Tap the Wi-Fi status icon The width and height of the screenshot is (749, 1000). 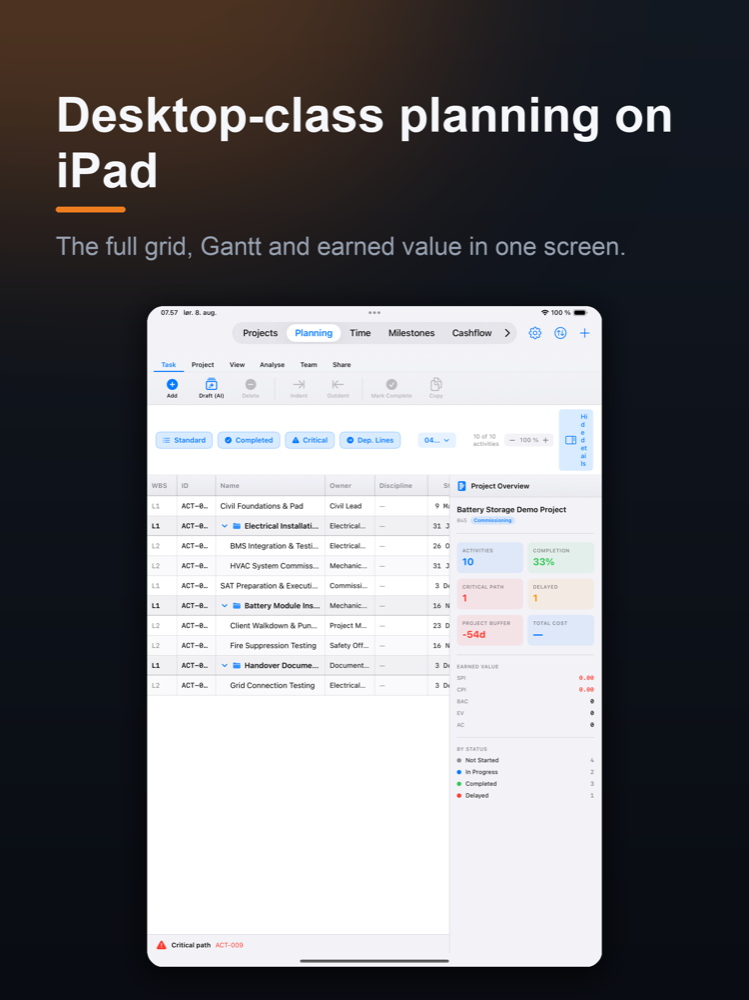pyautogui.click(x=545, y=312)
